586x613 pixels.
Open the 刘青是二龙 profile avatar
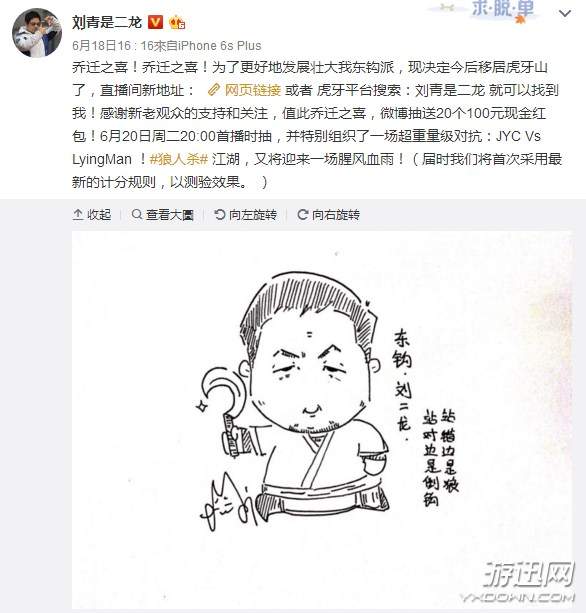[37, 32]
